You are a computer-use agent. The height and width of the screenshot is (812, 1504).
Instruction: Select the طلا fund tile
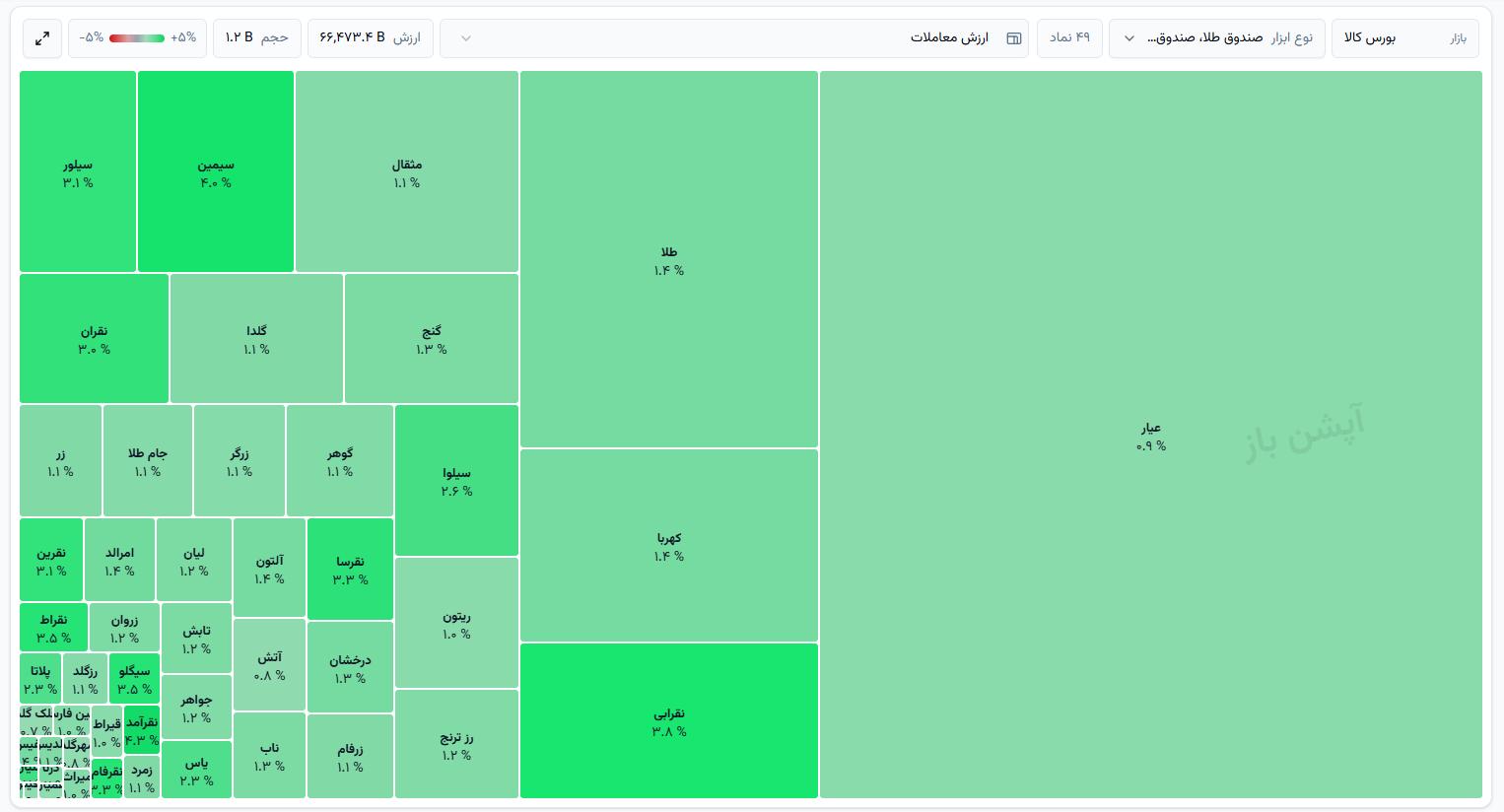[669, 259]
